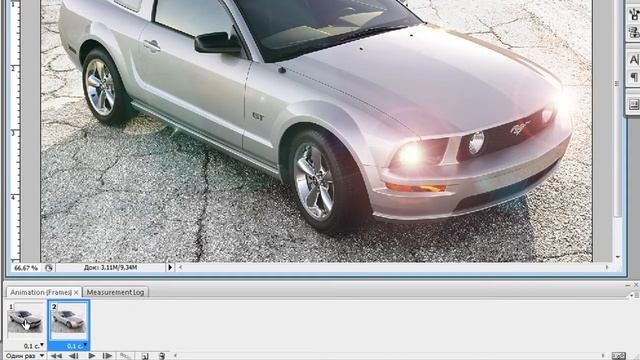
Task: Click the zoom percentage field 66,67 %
Action: tap(26, 268)
